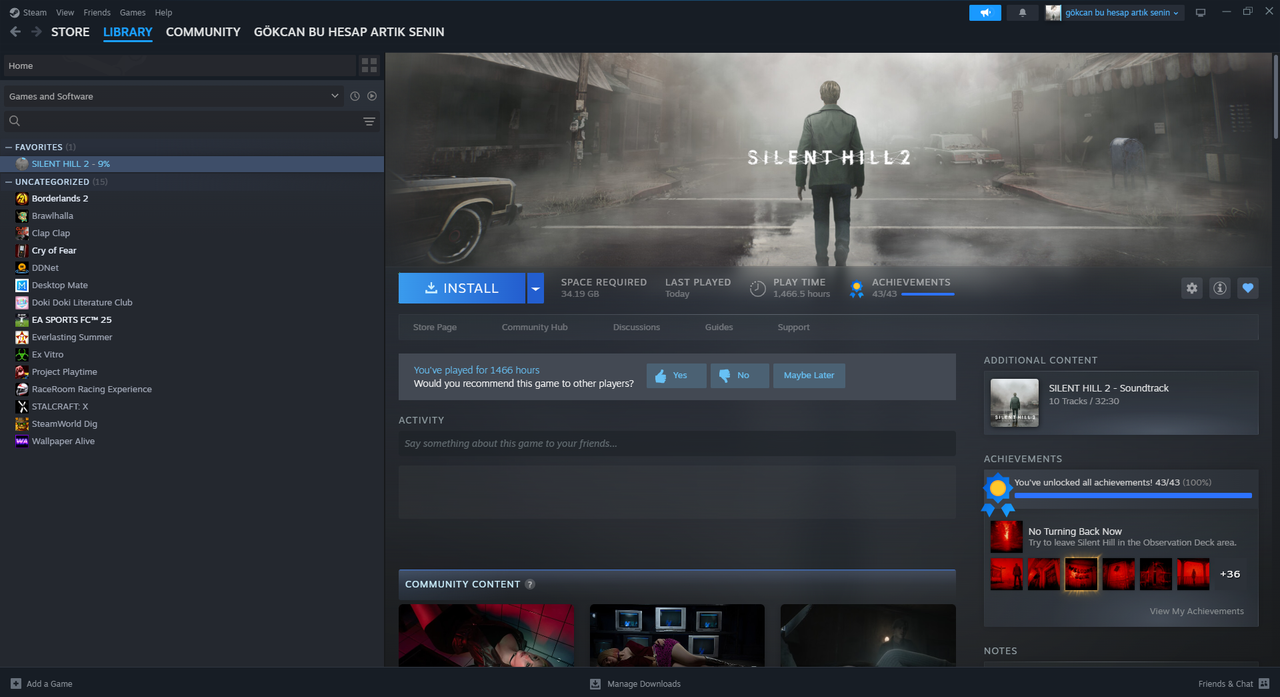Click the DDNet game icon
Viewport: 1280px width, 697px height.
tap(22, 268)
